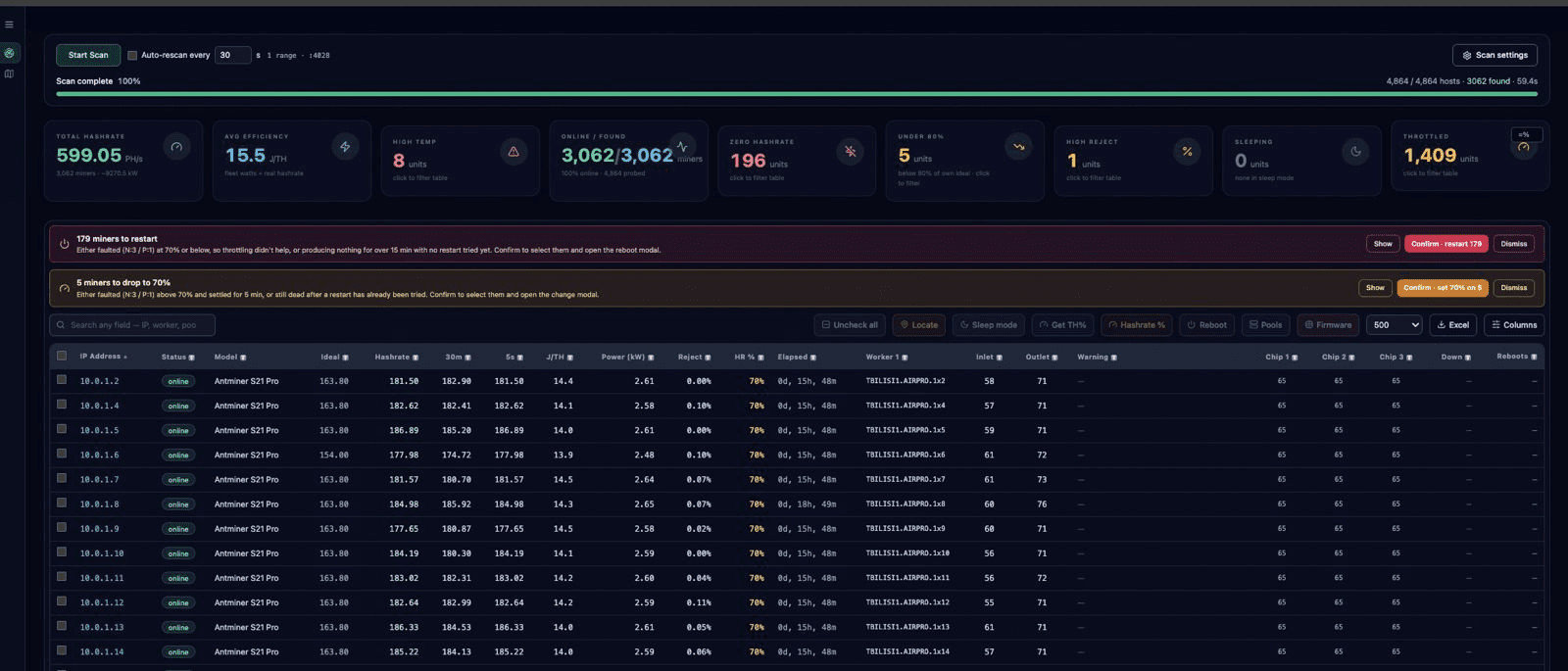Click the Hashrate % toolbar button
This screenshot has width=1568, height=671.
point(1137,325)
